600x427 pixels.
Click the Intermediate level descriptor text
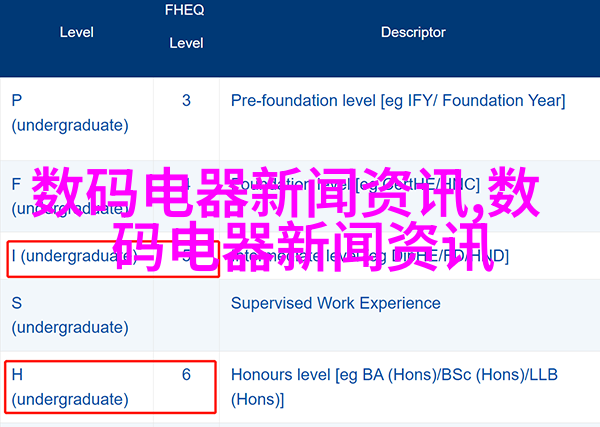point(370,256)
